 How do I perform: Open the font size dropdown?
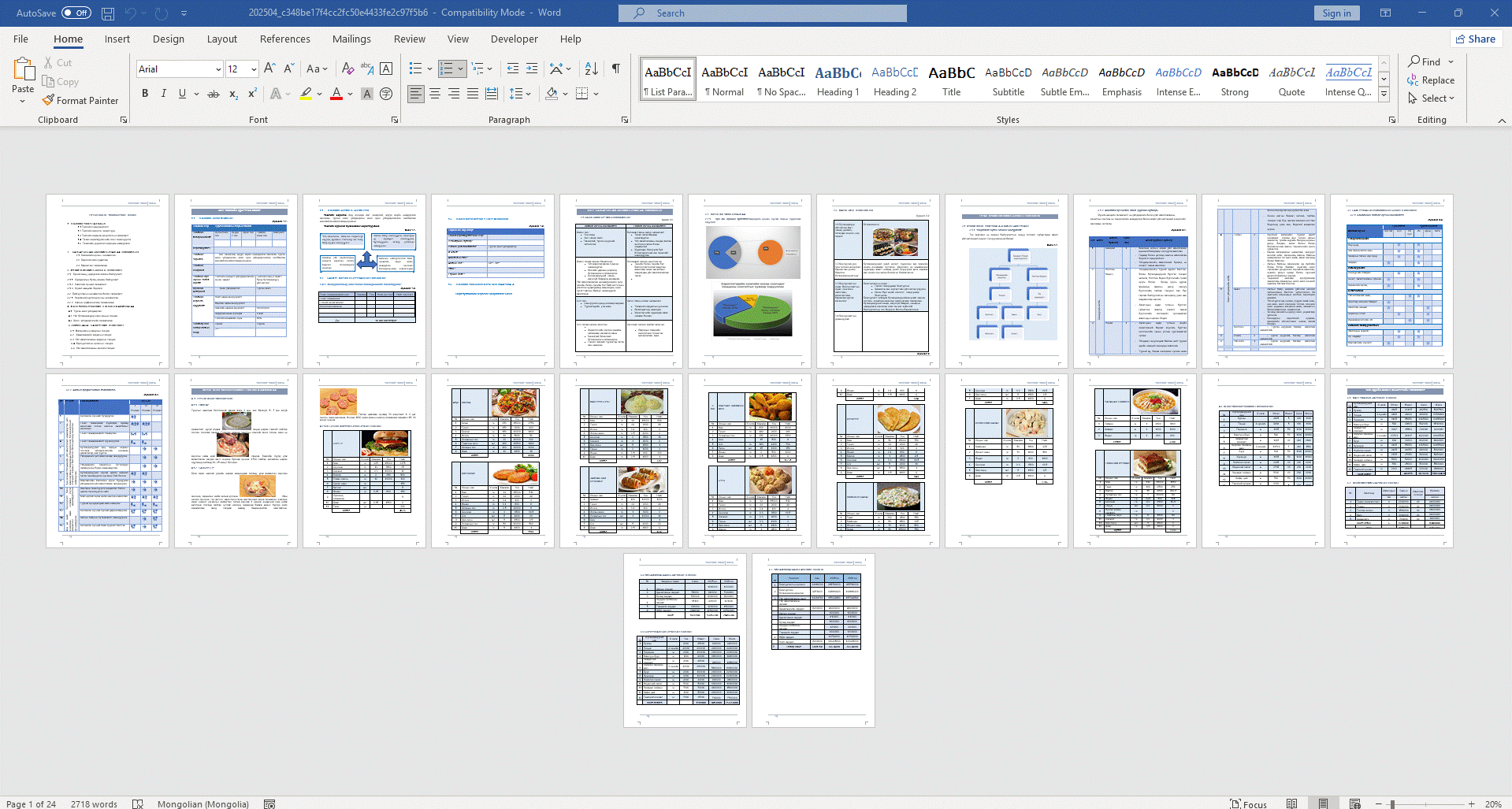254,69
